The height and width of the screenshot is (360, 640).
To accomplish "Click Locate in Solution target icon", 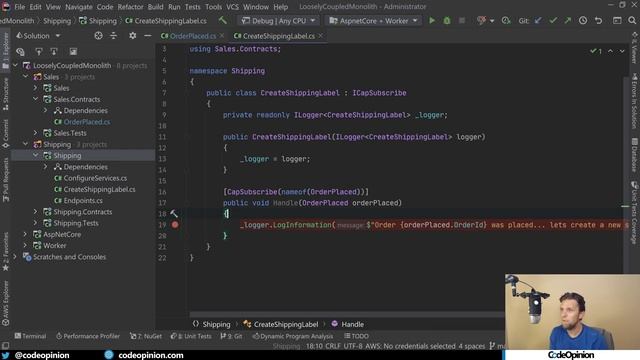I will point(98,36).
